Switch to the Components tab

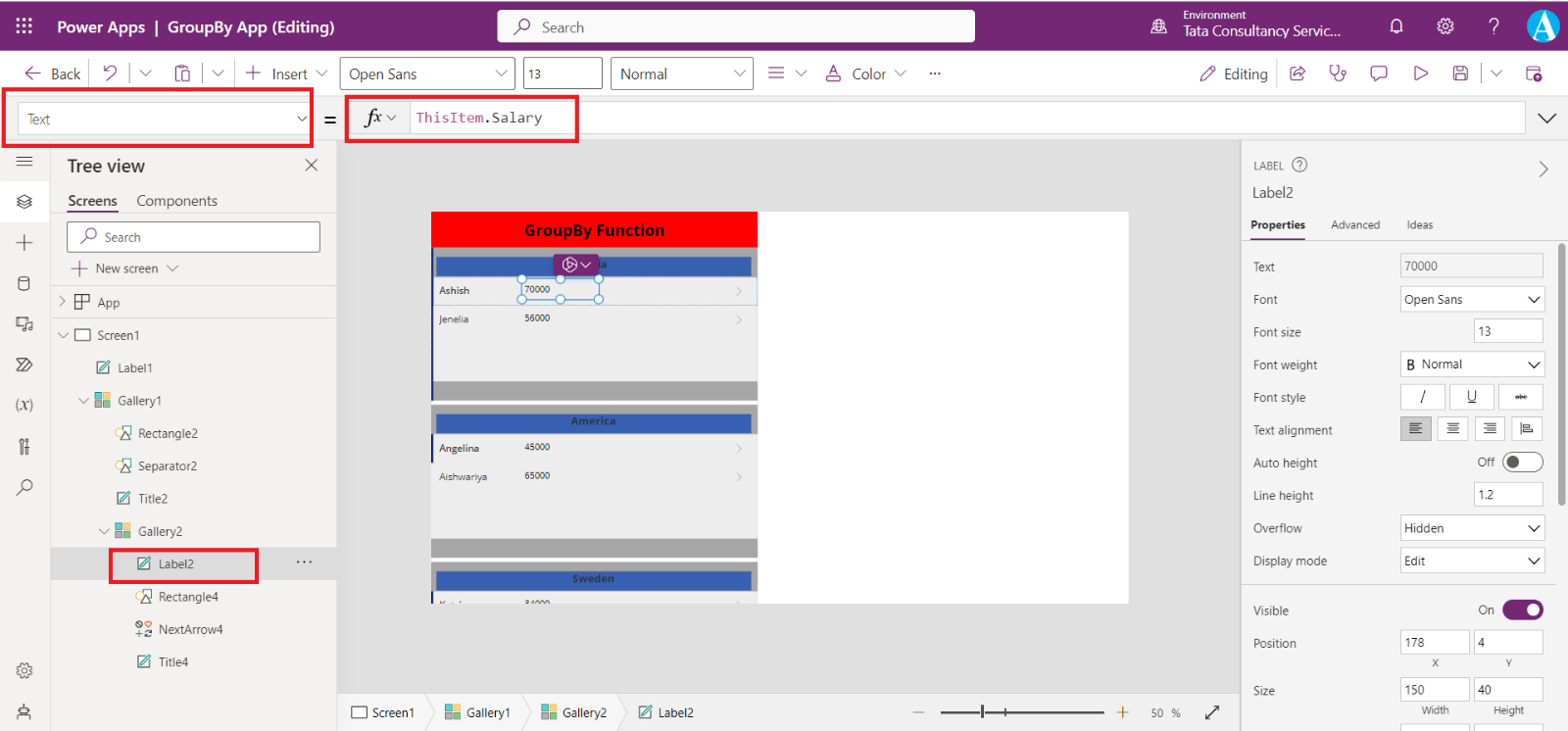tap(176, 201)
